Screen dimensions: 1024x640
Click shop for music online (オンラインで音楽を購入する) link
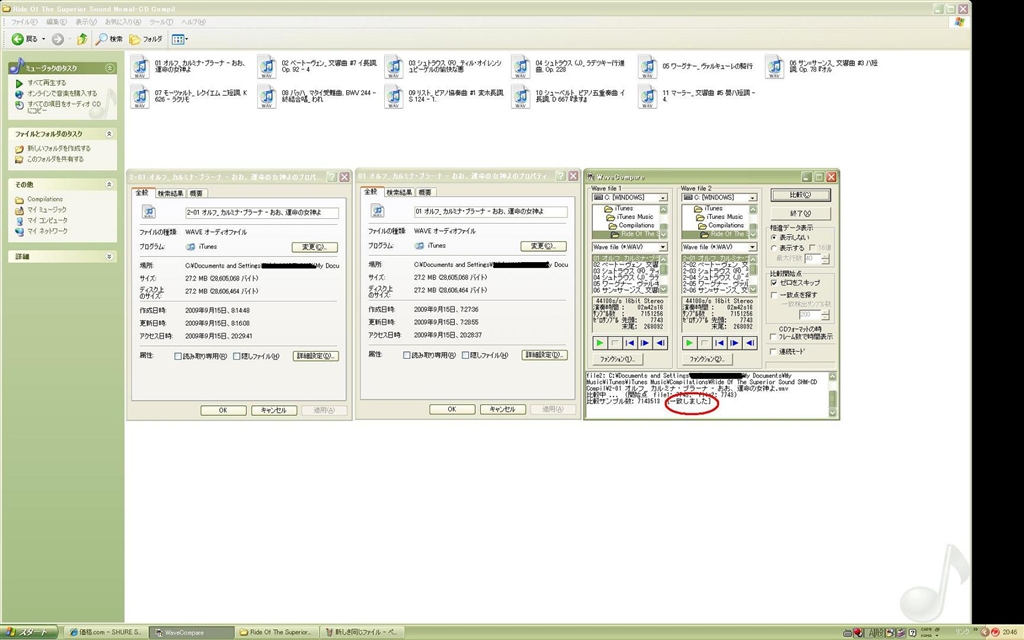coord(61,93)
